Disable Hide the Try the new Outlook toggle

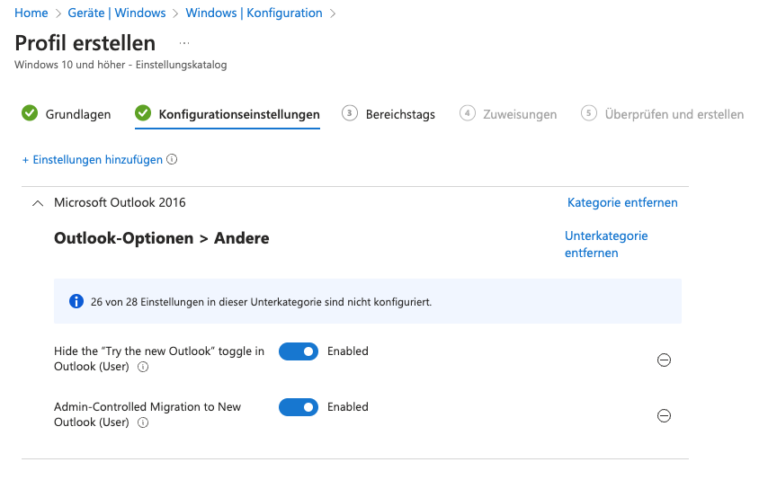click(x=298, y=351)
